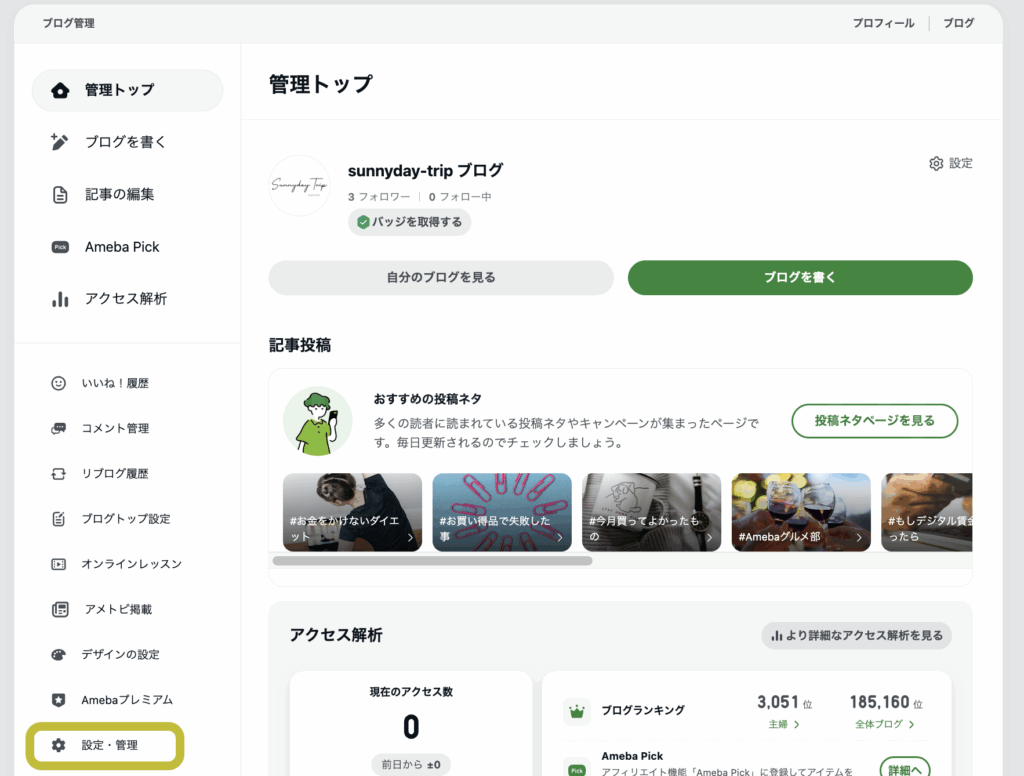Open Amebaプレミアム in the sidebar
Screen dimensions: 1024x776
pyautogui.click(x=127, y=700)
